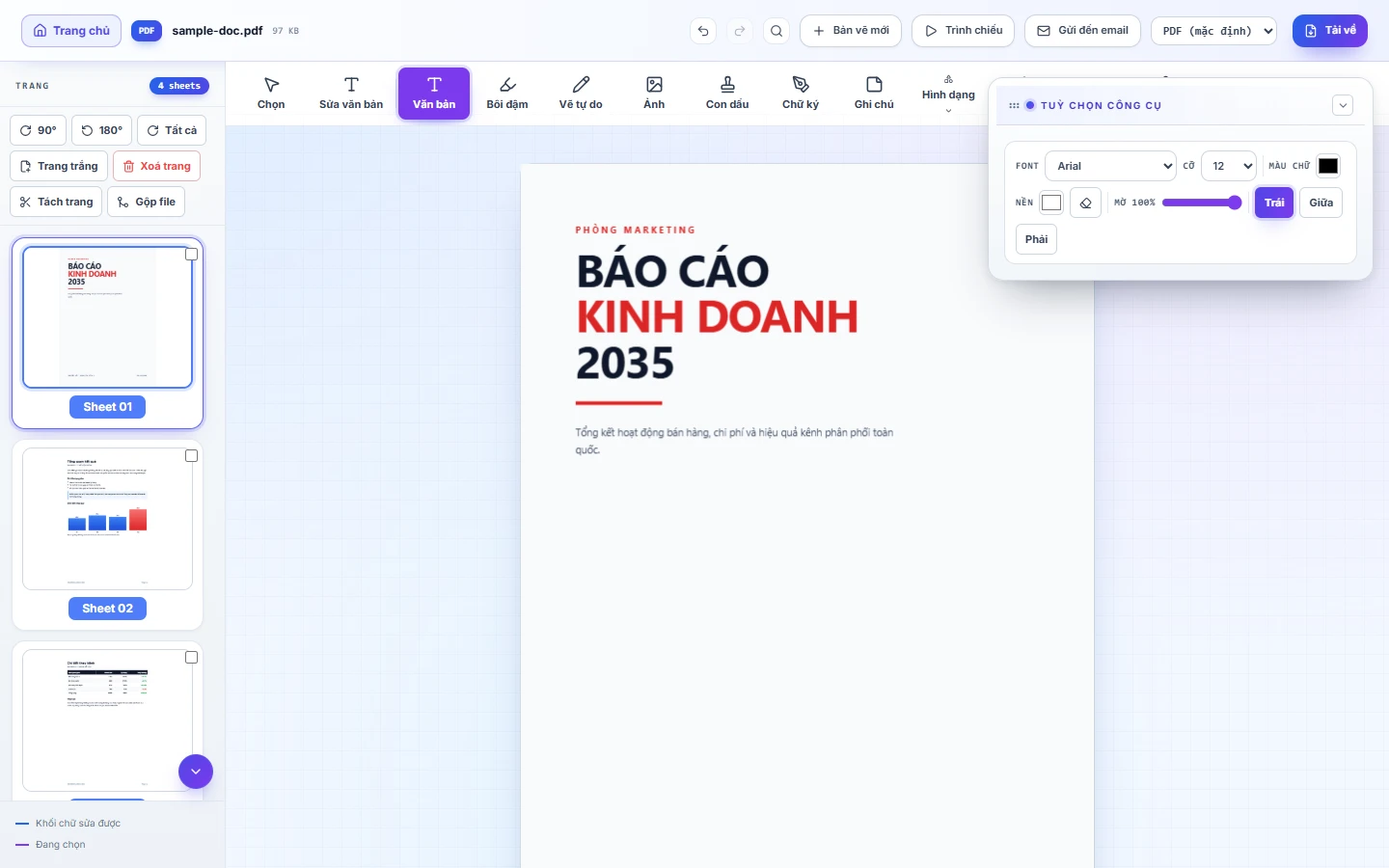
Task: Tick the checkbox on Sheet 01 thumbnail
Action: coord(191,254)
